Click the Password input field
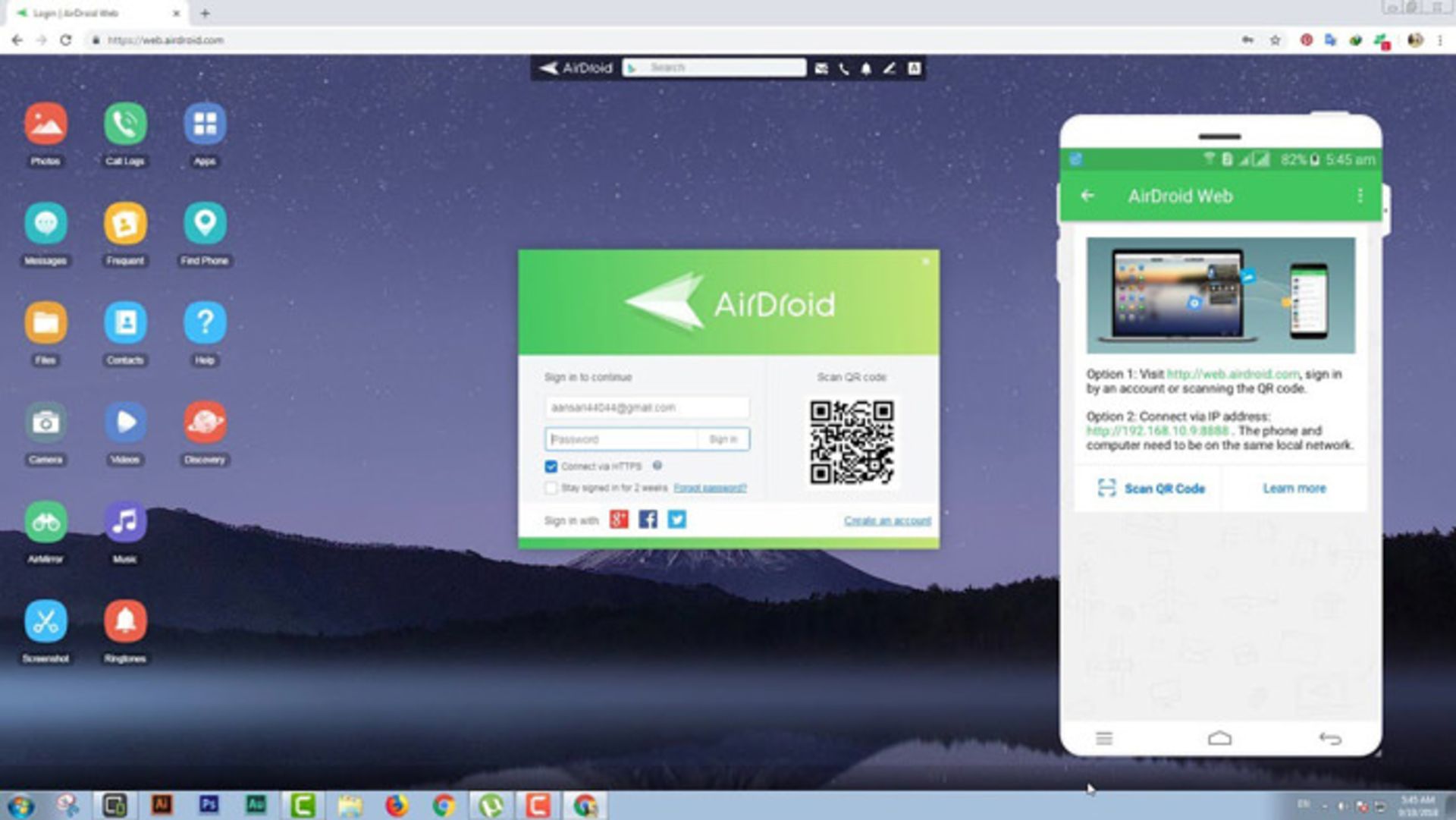The image size is (1456, 820). click(x=621, y=439)
